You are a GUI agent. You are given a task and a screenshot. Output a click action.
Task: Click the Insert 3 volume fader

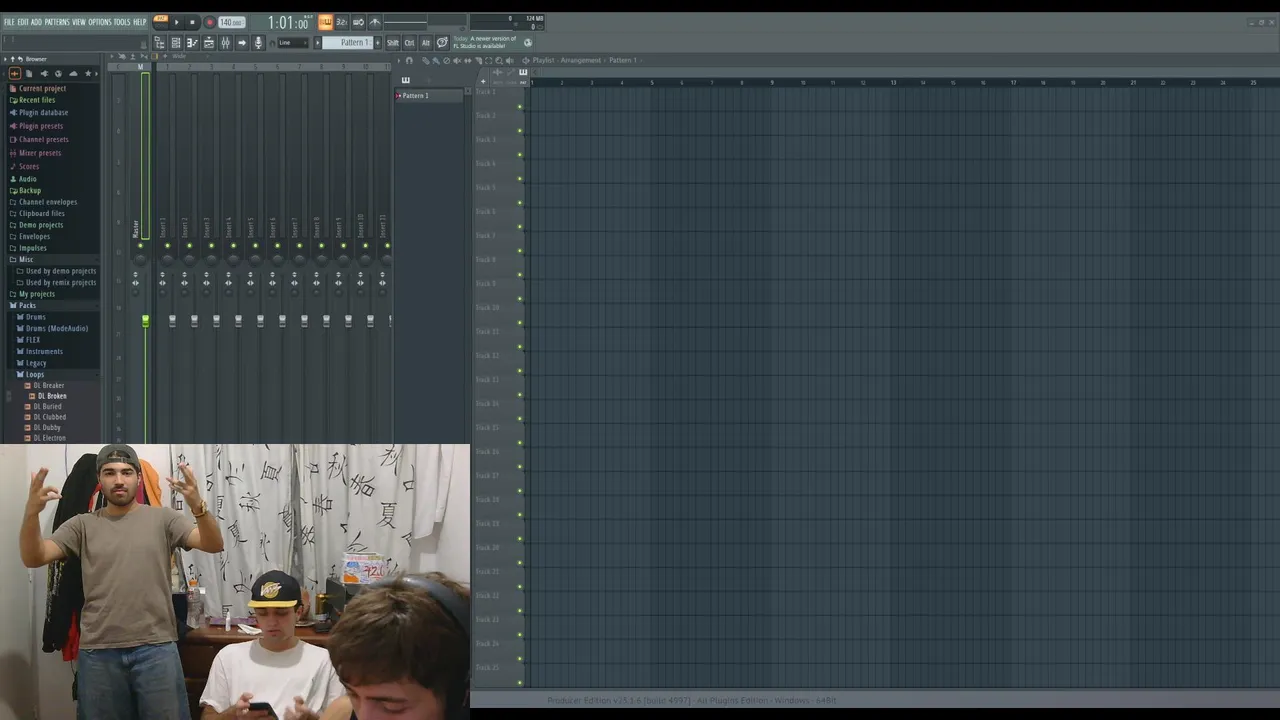coord(216,320)
